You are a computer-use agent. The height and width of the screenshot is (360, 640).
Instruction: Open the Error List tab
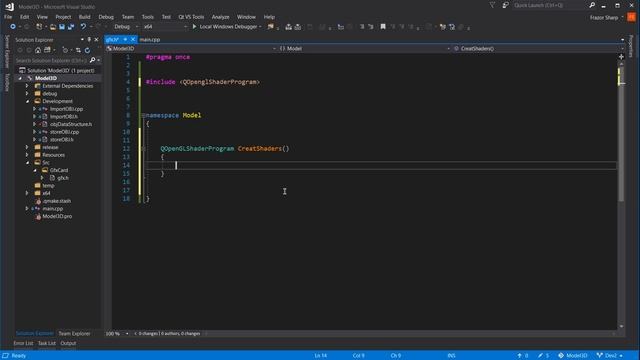point(23,343)
